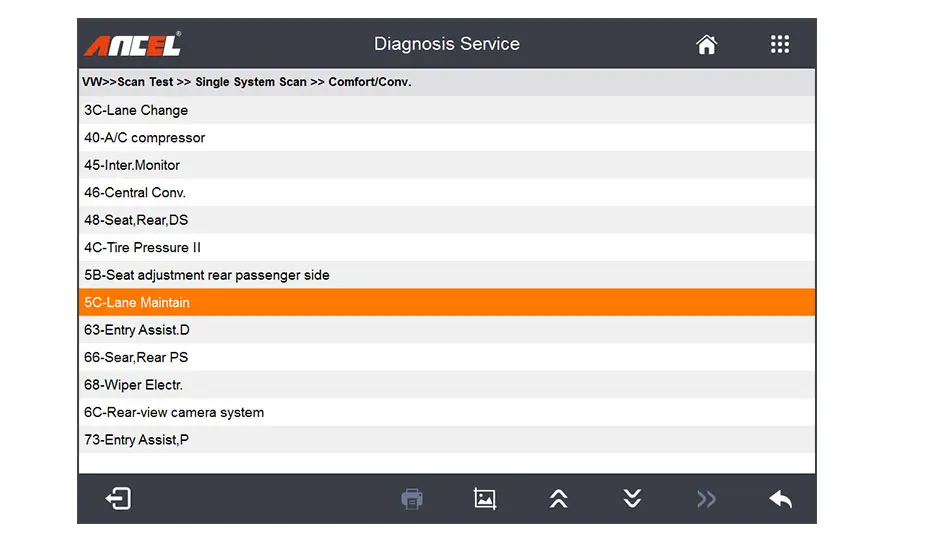Select 4C-Tire Pressure II
The image size is (930, 539).
pos(143,247)
